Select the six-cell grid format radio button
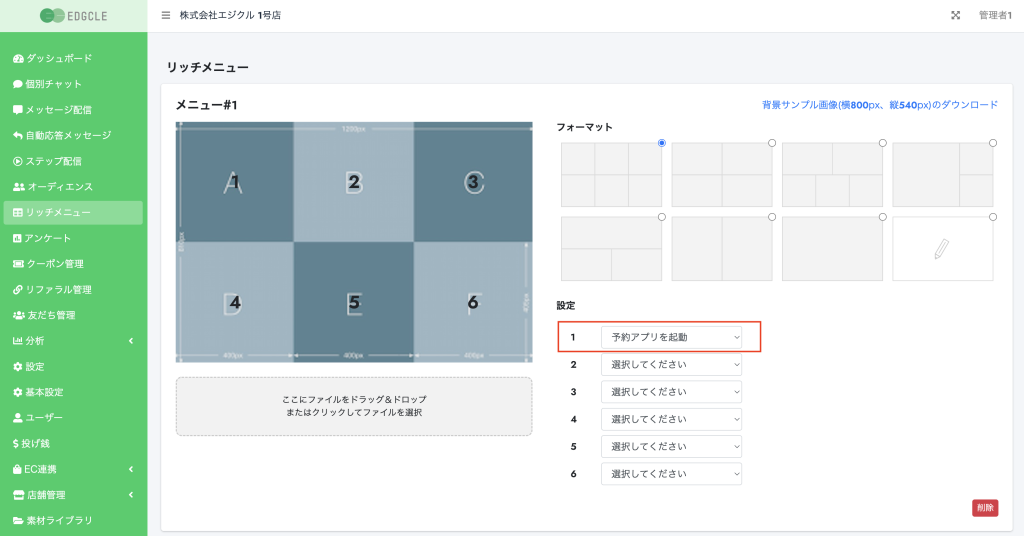The image size is (1024, 536). pos(662,143)
